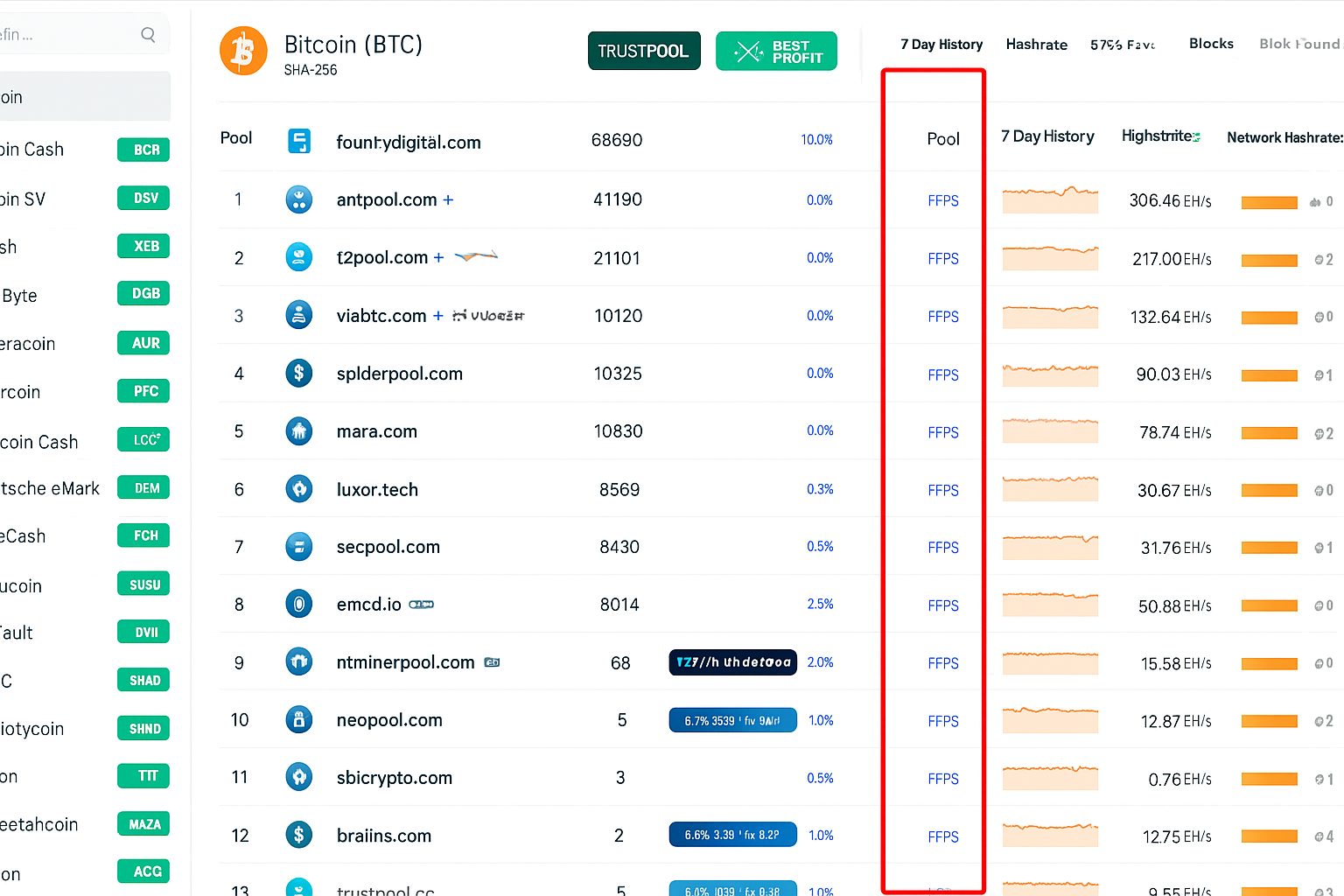
Task: Click the antpool.com pool icon
Action: tap(299, 199)
